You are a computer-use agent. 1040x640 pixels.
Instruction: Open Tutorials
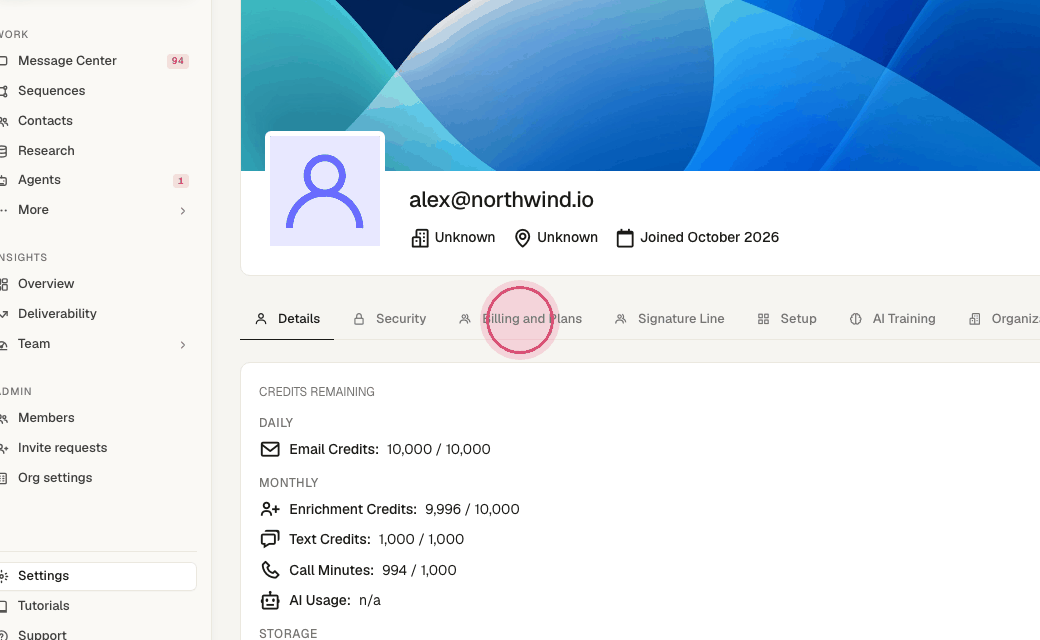(x=44, y=606)
